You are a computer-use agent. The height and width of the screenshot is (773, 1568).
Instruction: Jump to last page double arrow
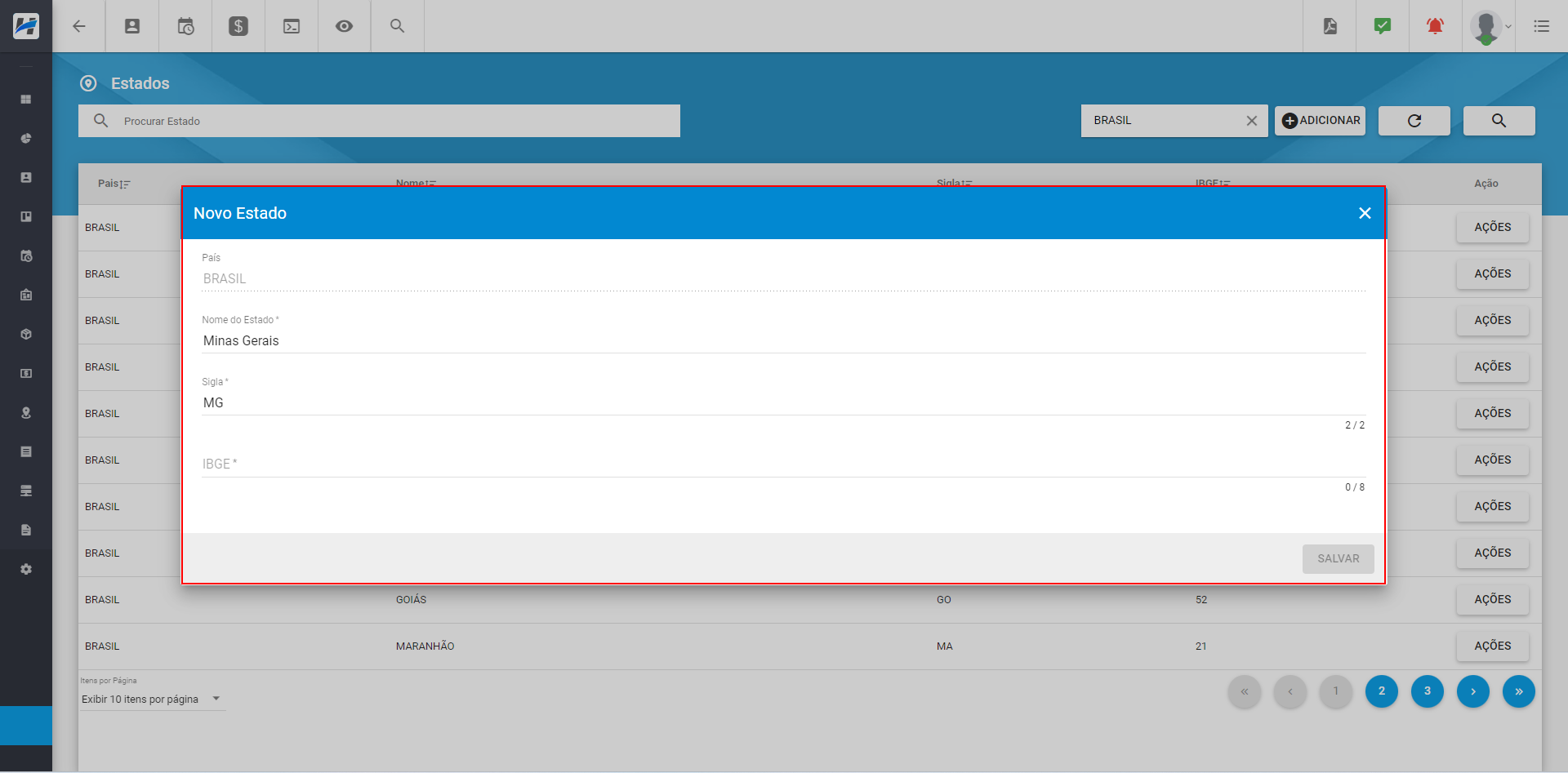pyautogui.click(x=1519, y=691)
